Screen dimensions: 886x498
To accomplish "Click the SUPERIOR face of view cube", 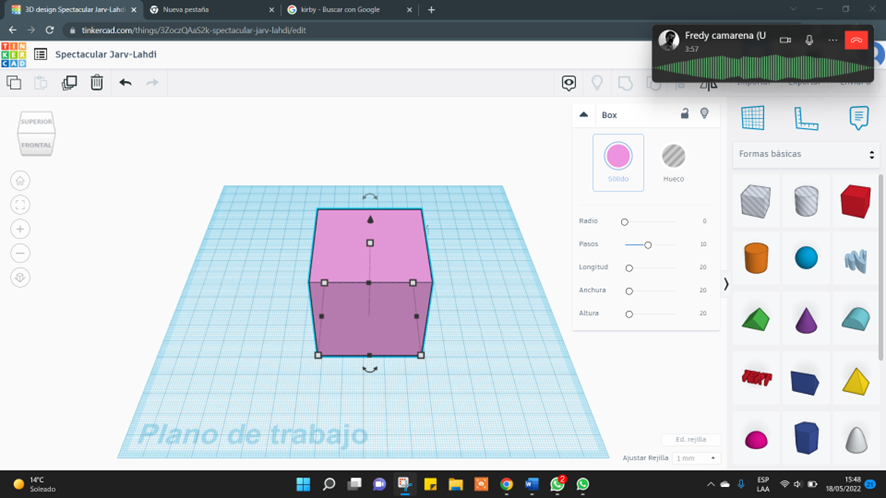I will (x=36, y=122).
